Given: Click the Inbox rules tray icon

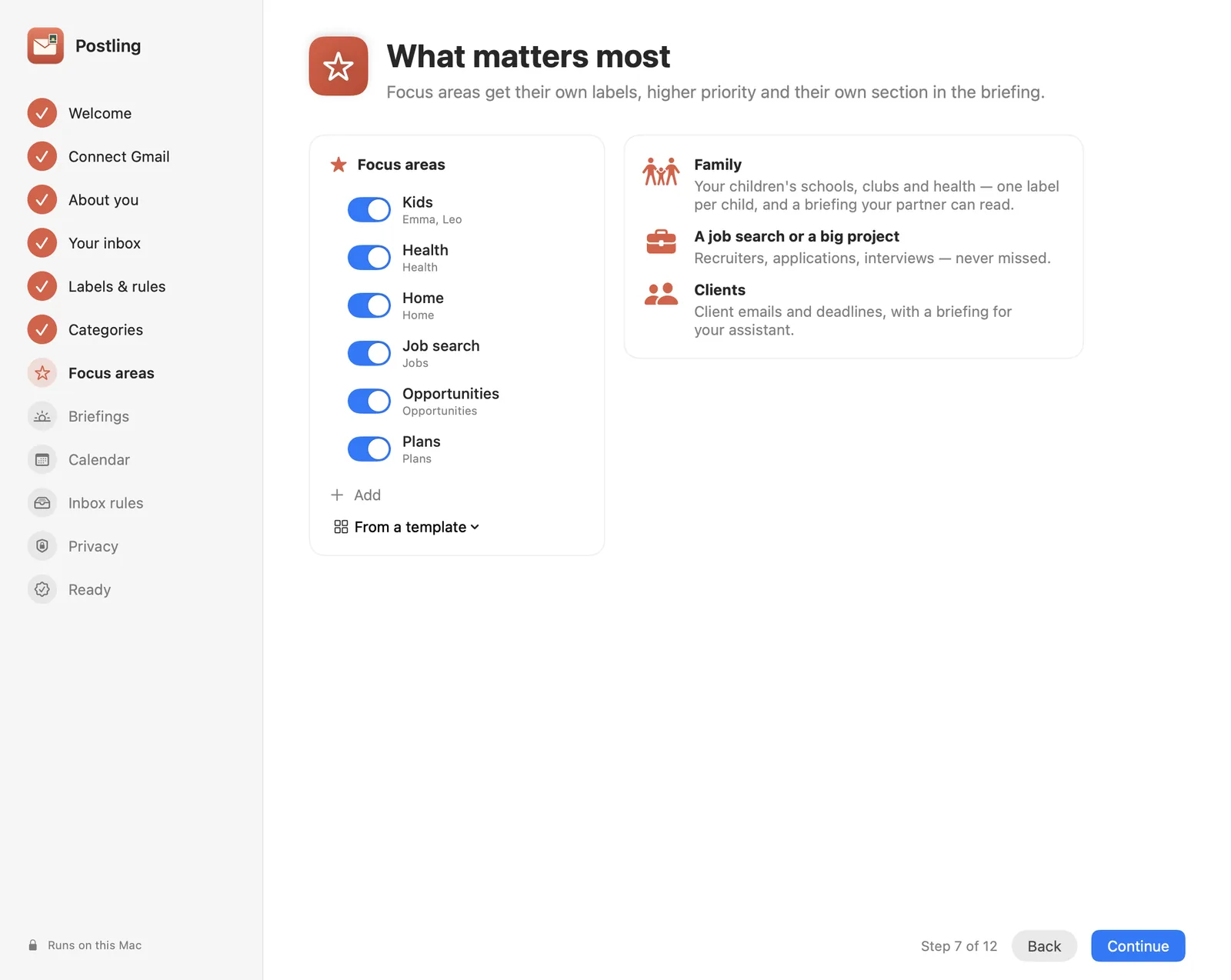Looking at the screenshot, I should click(42, 502).
